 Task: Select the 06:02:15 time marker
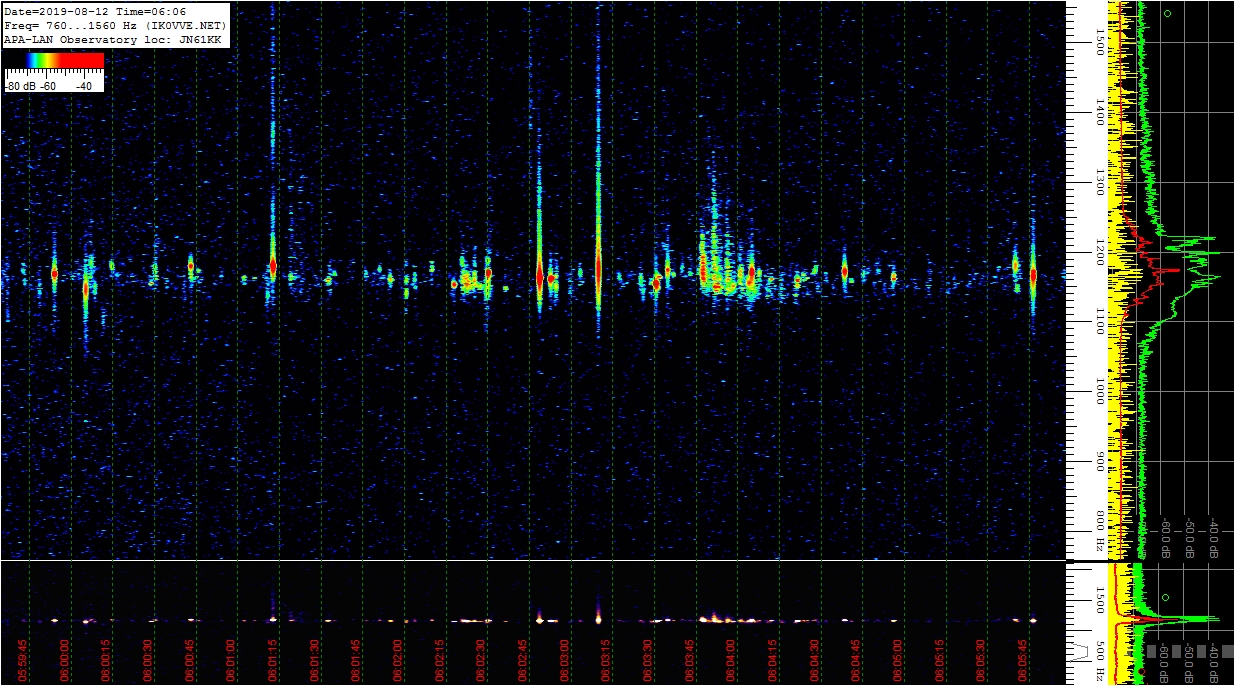(x=440, y=658)
